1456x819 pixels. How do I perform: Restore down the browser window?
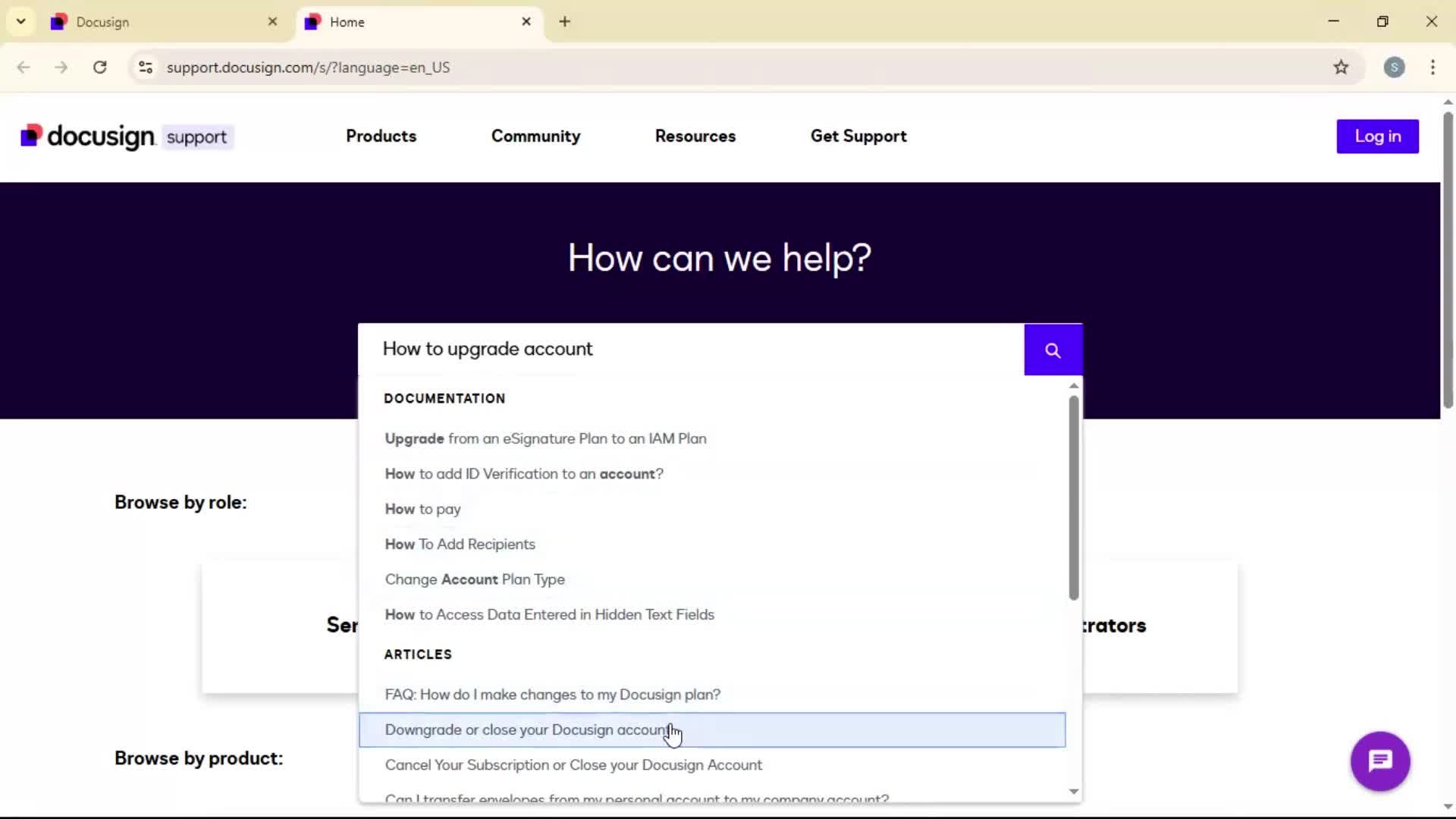pos(1382,21)
